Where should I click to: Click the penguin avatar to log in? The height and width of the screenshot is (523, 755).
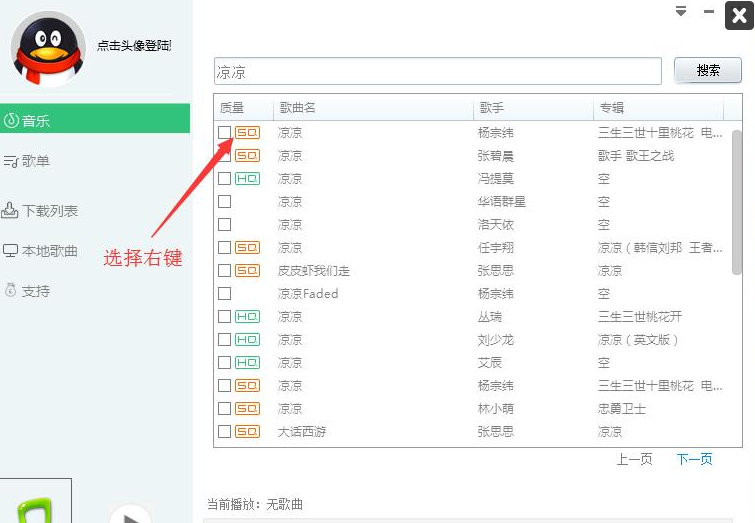(x=48, y=49)
